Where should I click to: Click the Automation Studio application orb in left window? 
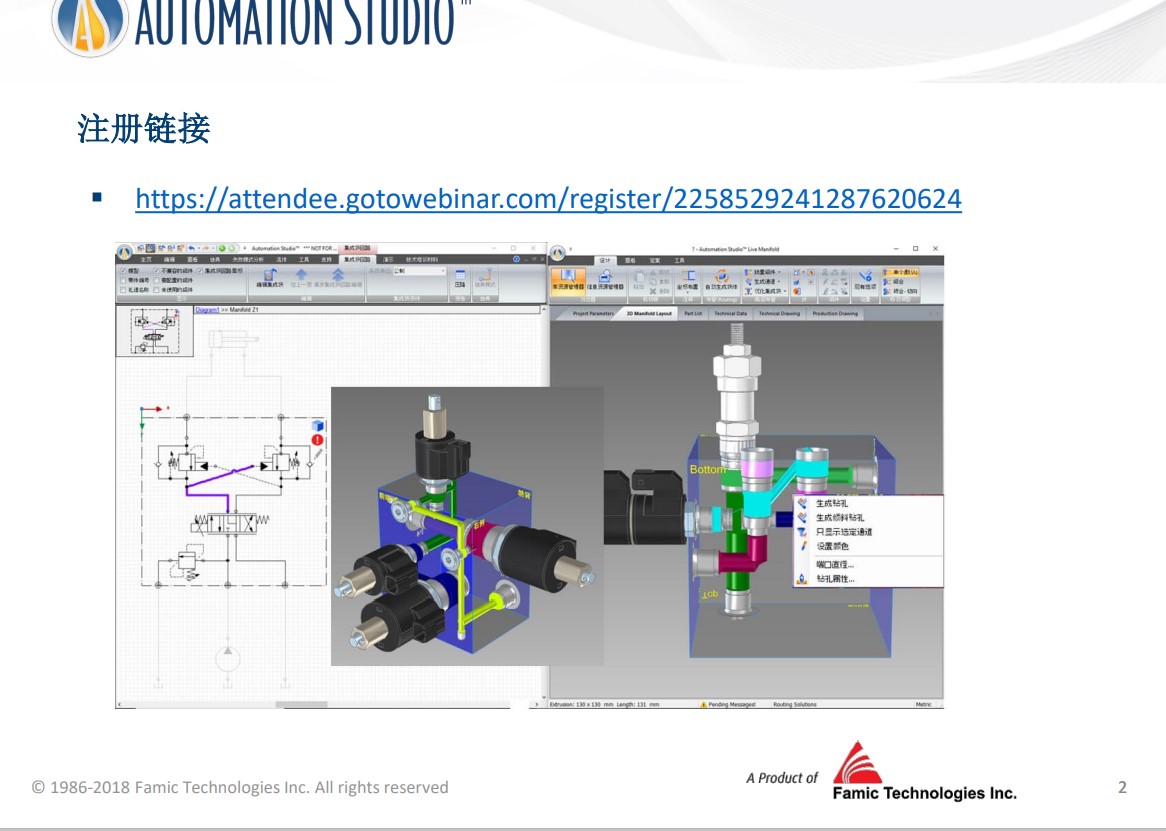tap(124, 253)
